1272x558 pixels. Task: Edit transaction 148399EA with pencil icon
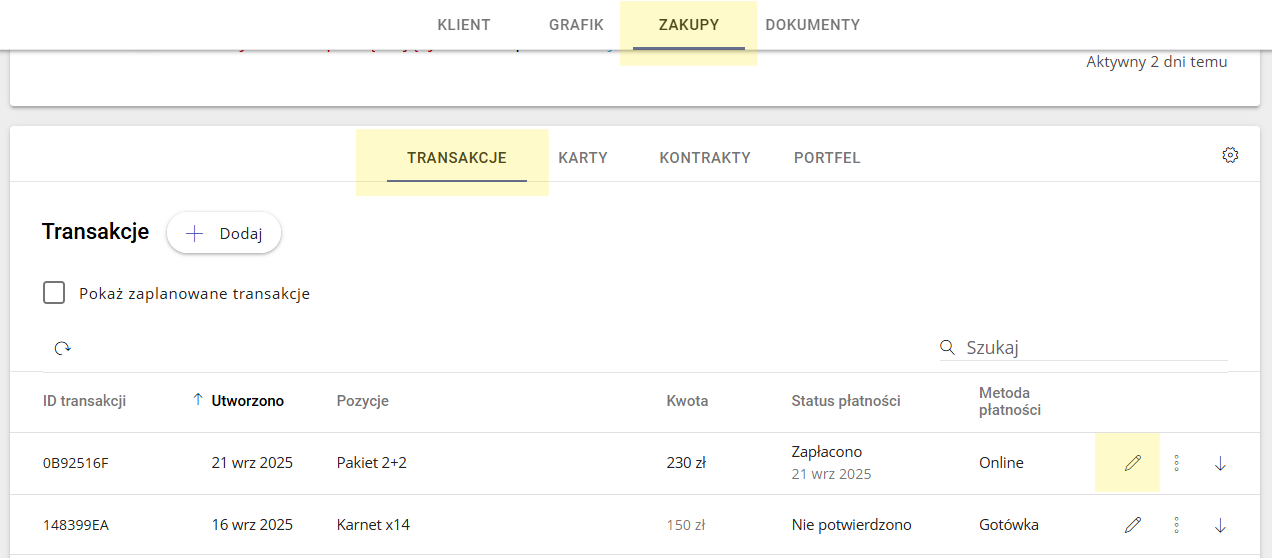pyautogui.click(x=1132, y=525)
